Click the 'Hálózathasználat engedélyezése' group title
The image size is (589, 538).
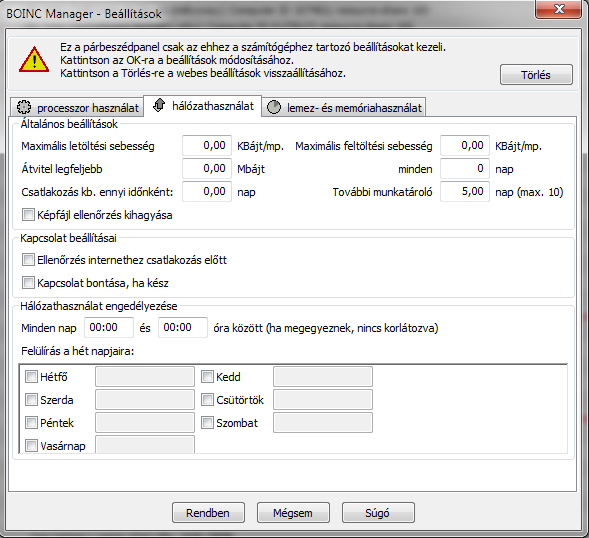[x=99, y=306]
